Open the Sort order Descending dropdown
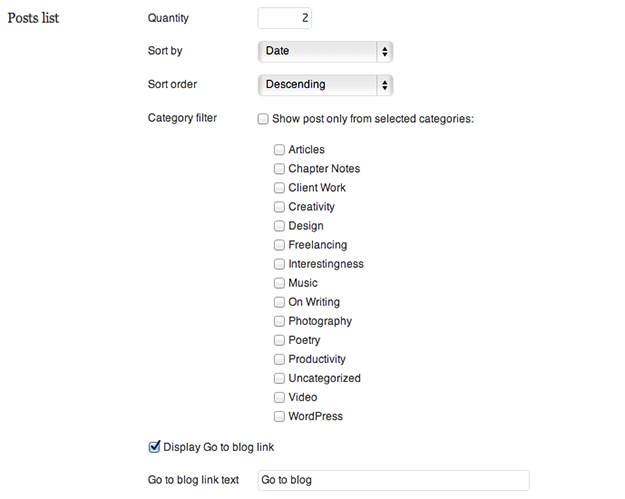Image resolution: width=625 pixels, height=499 pixels. tap(325, 85)
